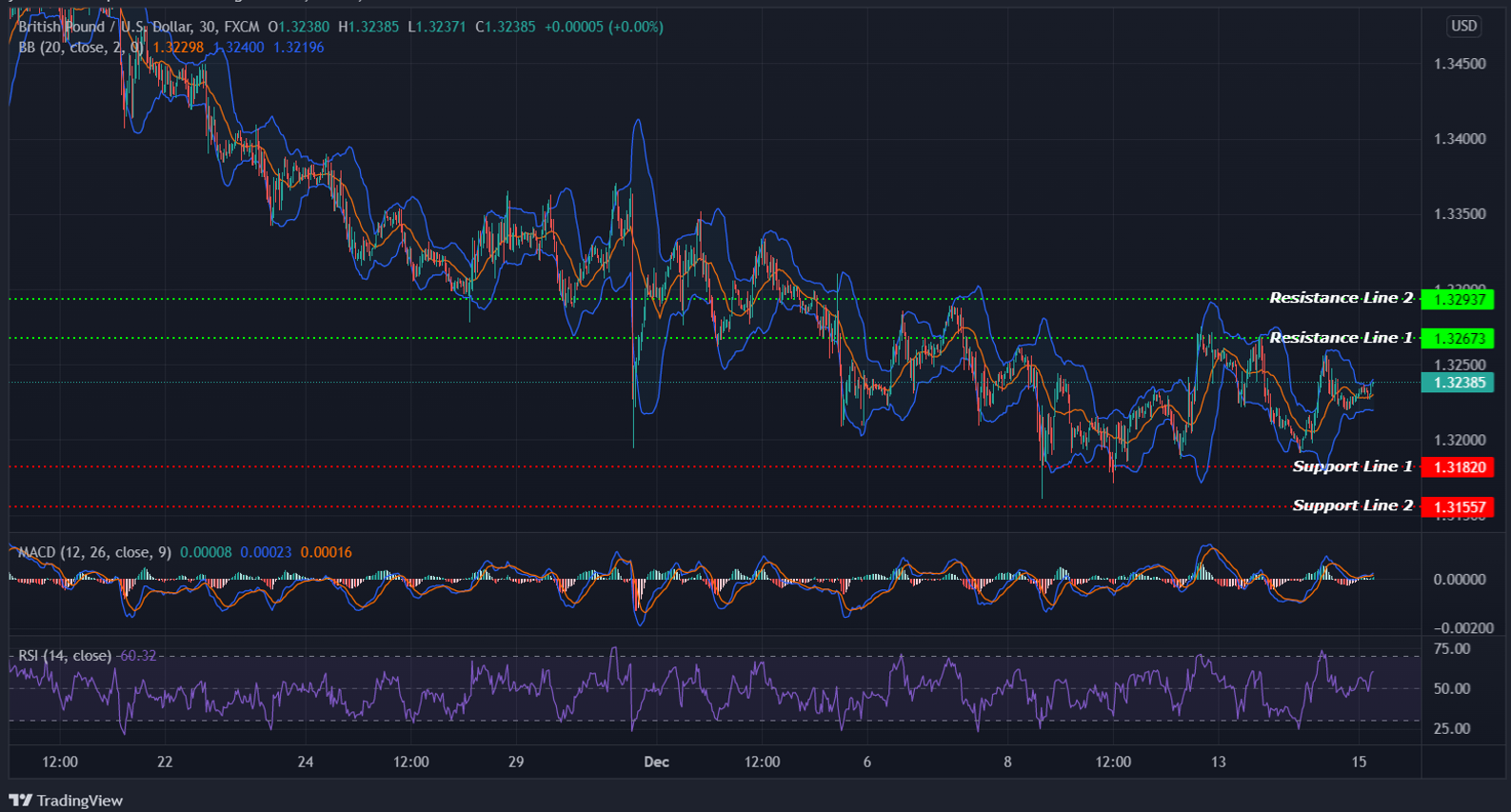This screenshot has width=1511, height=812.
Task: Click the high value H1.32385
Action: (368, 27)
